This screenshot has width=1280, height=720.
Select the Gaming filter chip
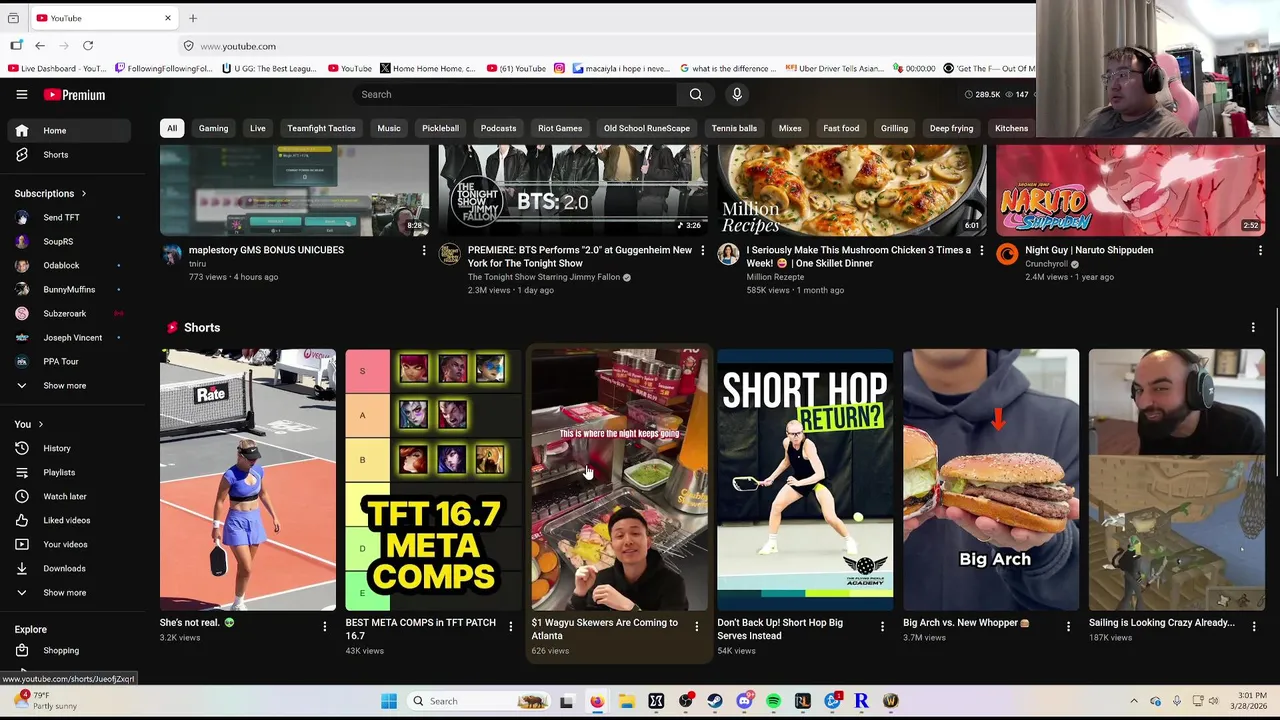click(213, 128)
